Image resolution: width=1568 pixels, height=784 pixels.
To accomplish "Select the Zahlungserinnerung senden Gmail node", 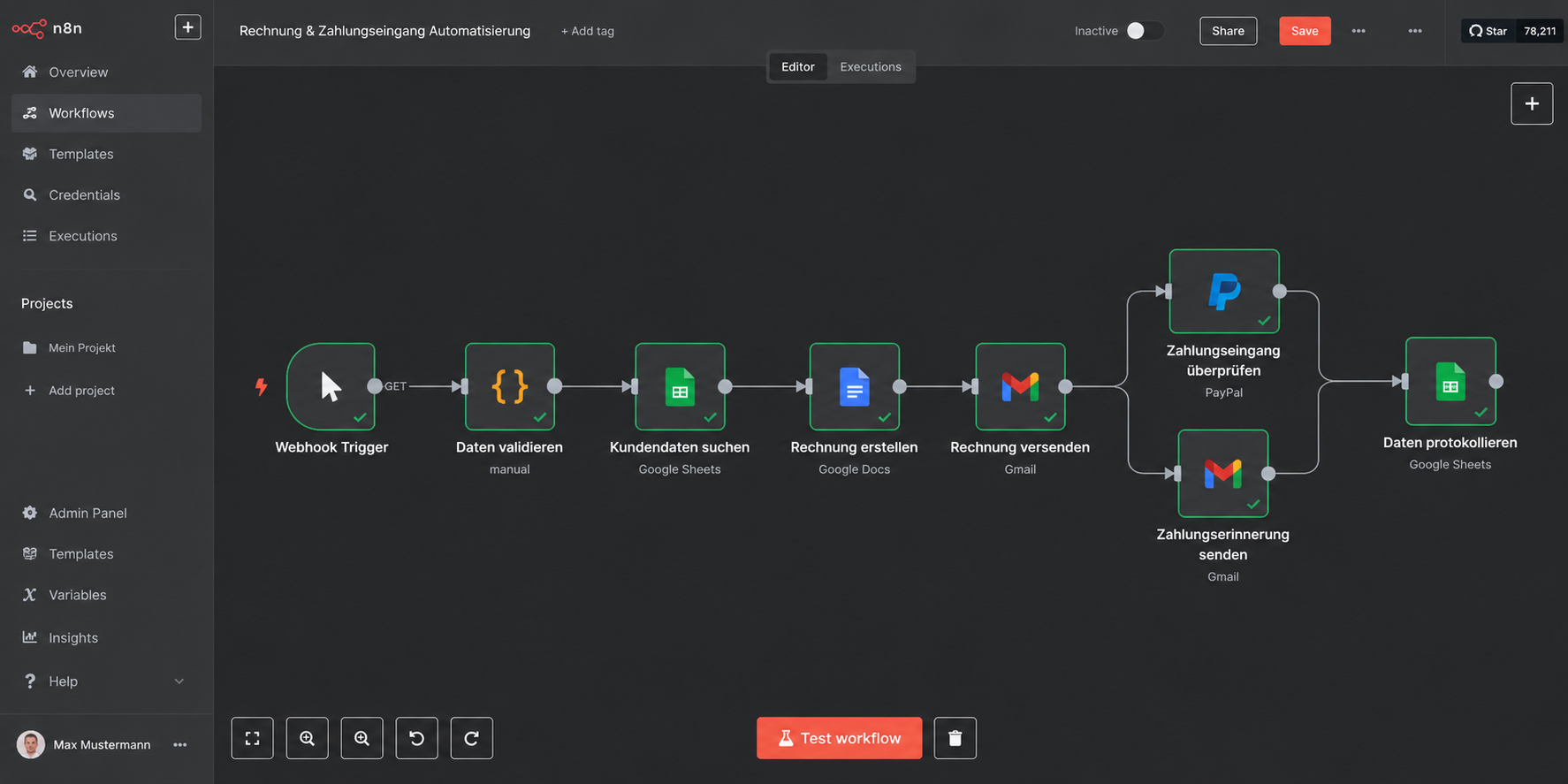I will (1223, 474).
